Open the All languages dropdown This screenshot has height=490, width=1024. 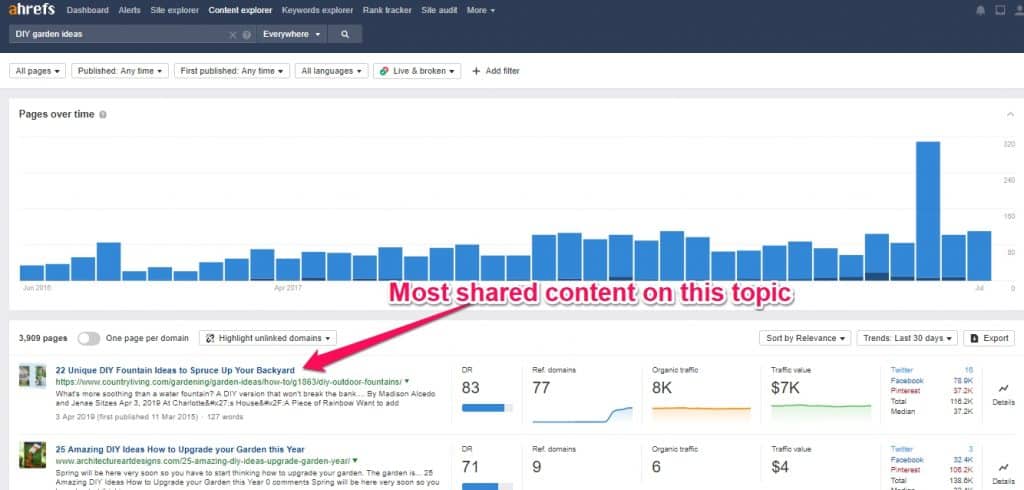click(x=332, y=71)
